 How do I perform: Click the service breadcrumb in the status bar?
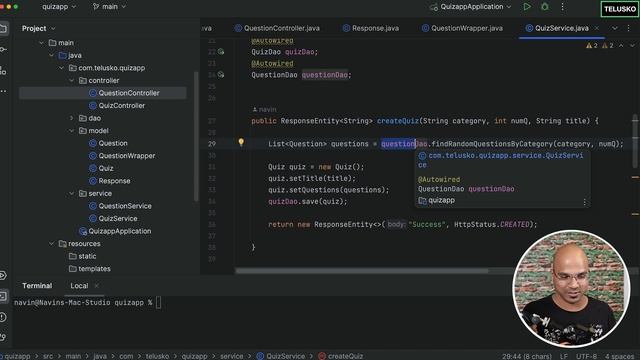(x=231, y=356)
